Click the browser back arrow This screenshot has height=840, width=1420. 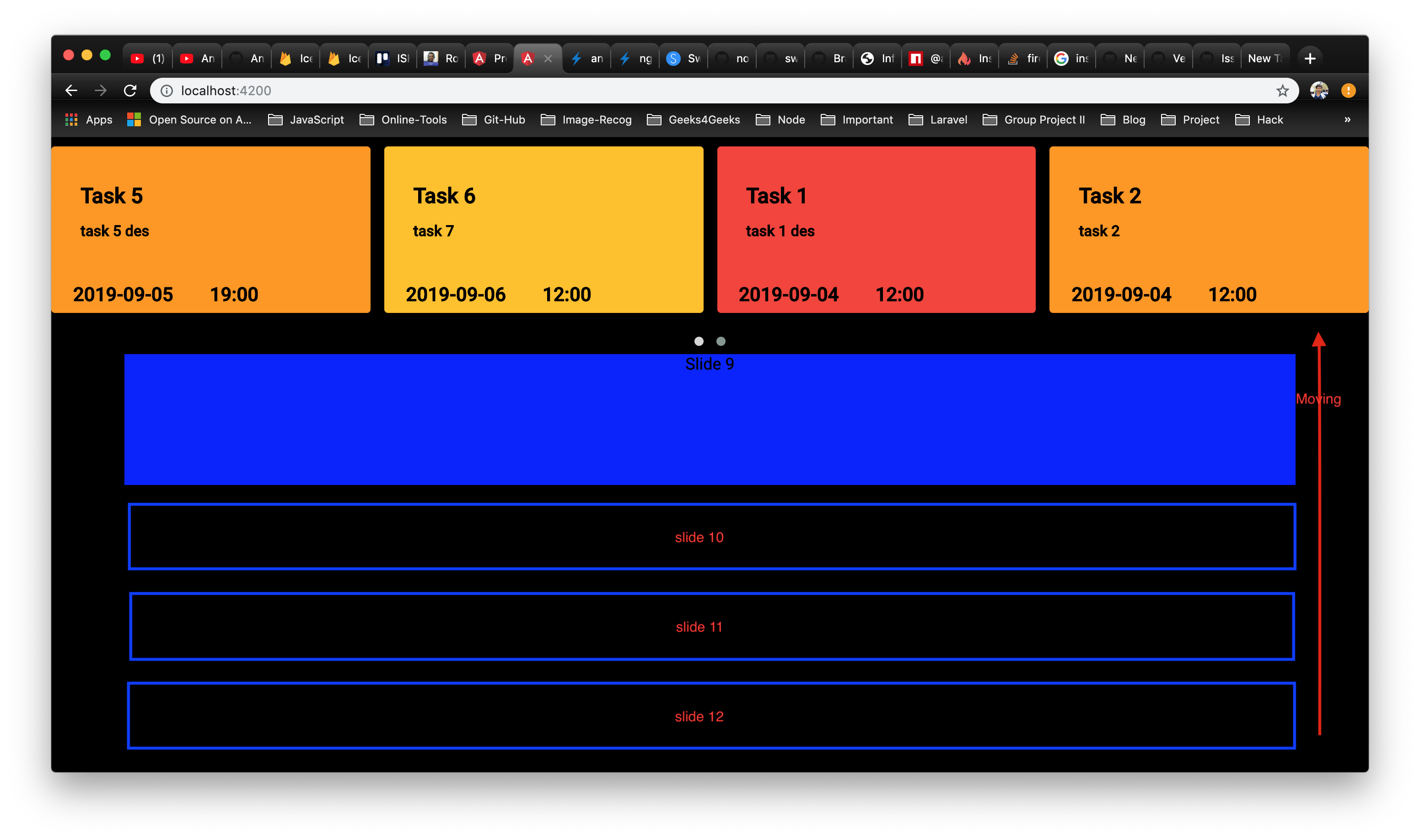pos(71,91)
